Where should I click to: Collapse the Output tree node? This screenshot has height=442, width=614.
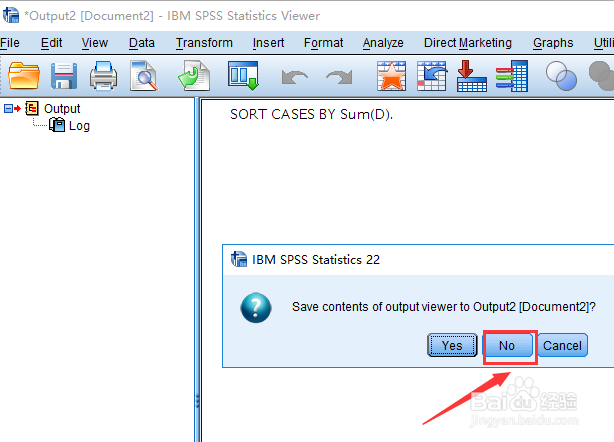pos(8,108)
